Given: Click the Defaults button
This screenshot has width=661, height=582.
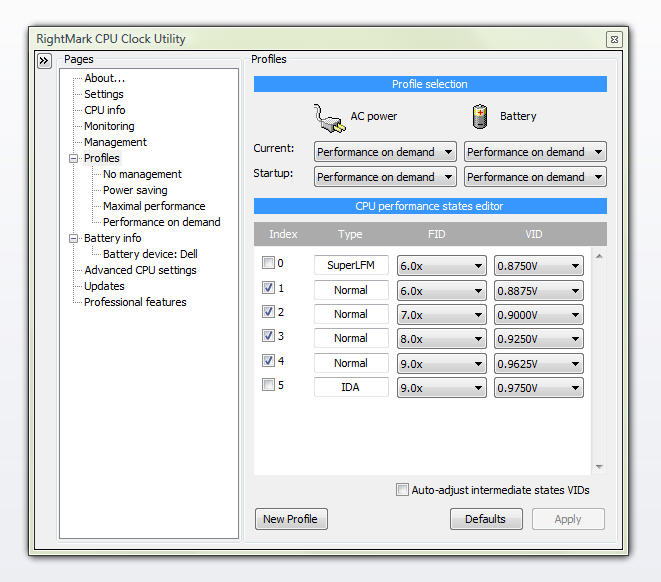Looking at the screenshot, I should tap(486, 519).
